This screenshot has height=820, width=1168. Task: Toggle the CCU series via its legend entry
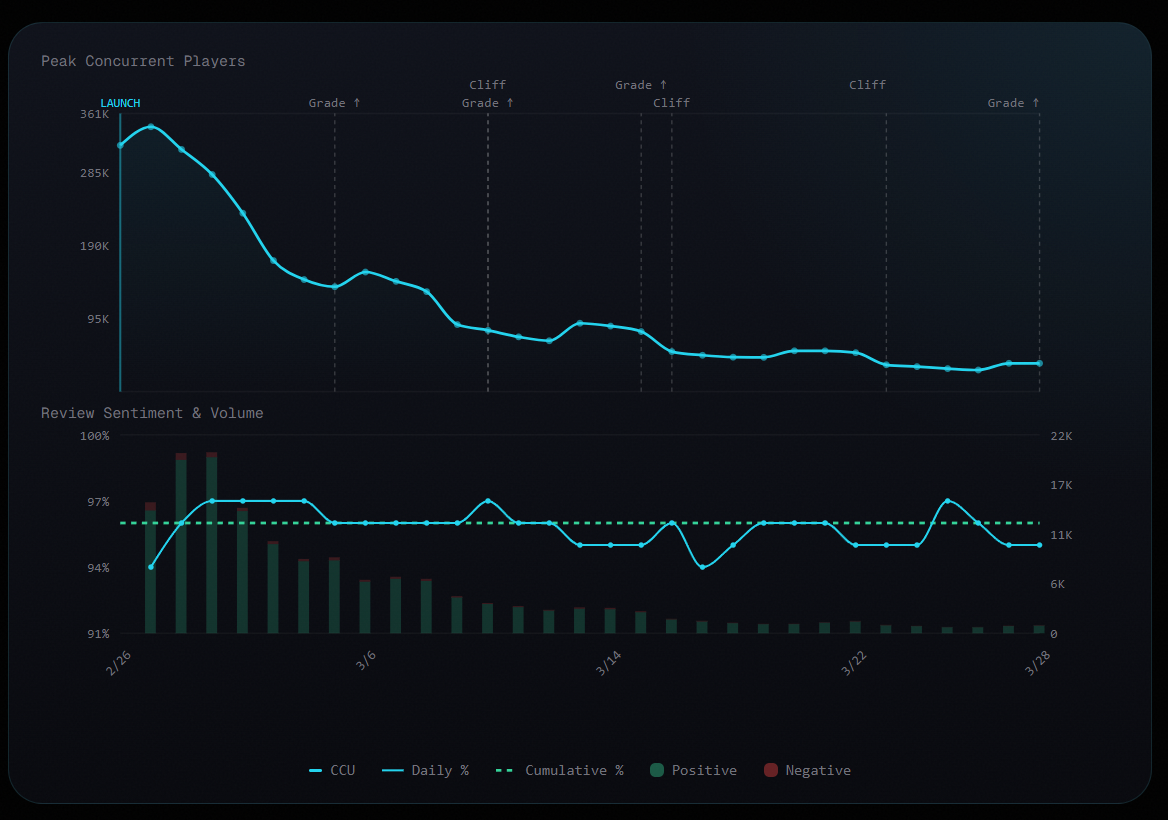coord(334,770)
